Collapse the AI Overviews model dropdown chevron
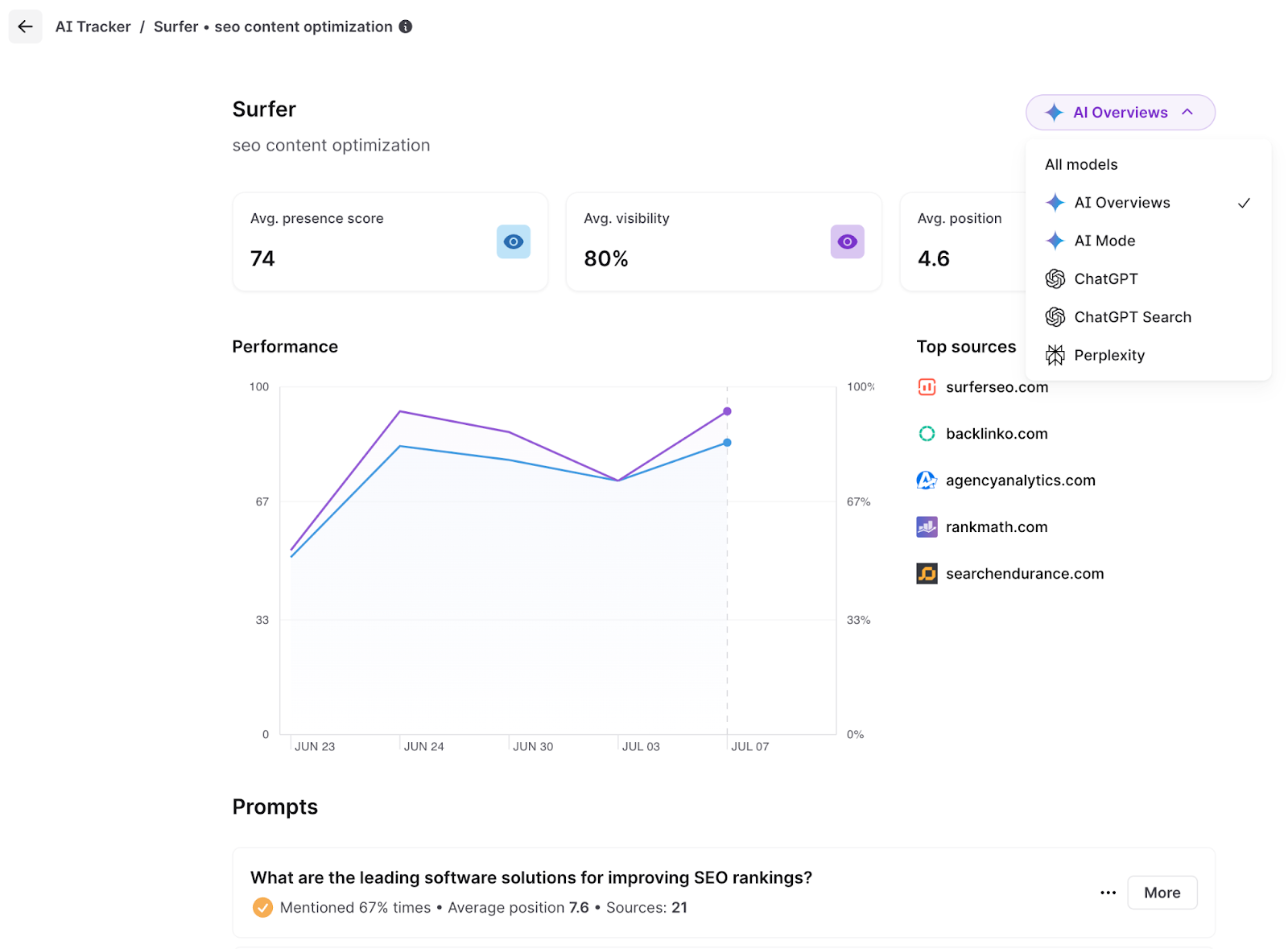The image size is (1288, 949). pos(1187,112)
